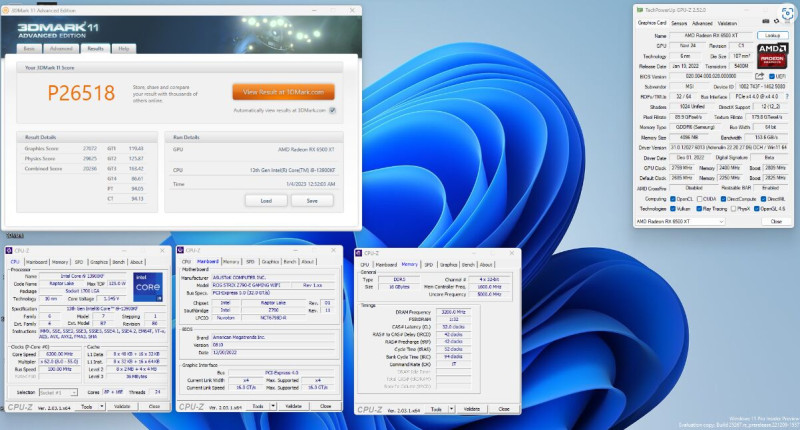This screenshot has height=430, width=800.
Task: Click the GPU-Z screenshot camera icon
Action: click(x=766, y=21)
